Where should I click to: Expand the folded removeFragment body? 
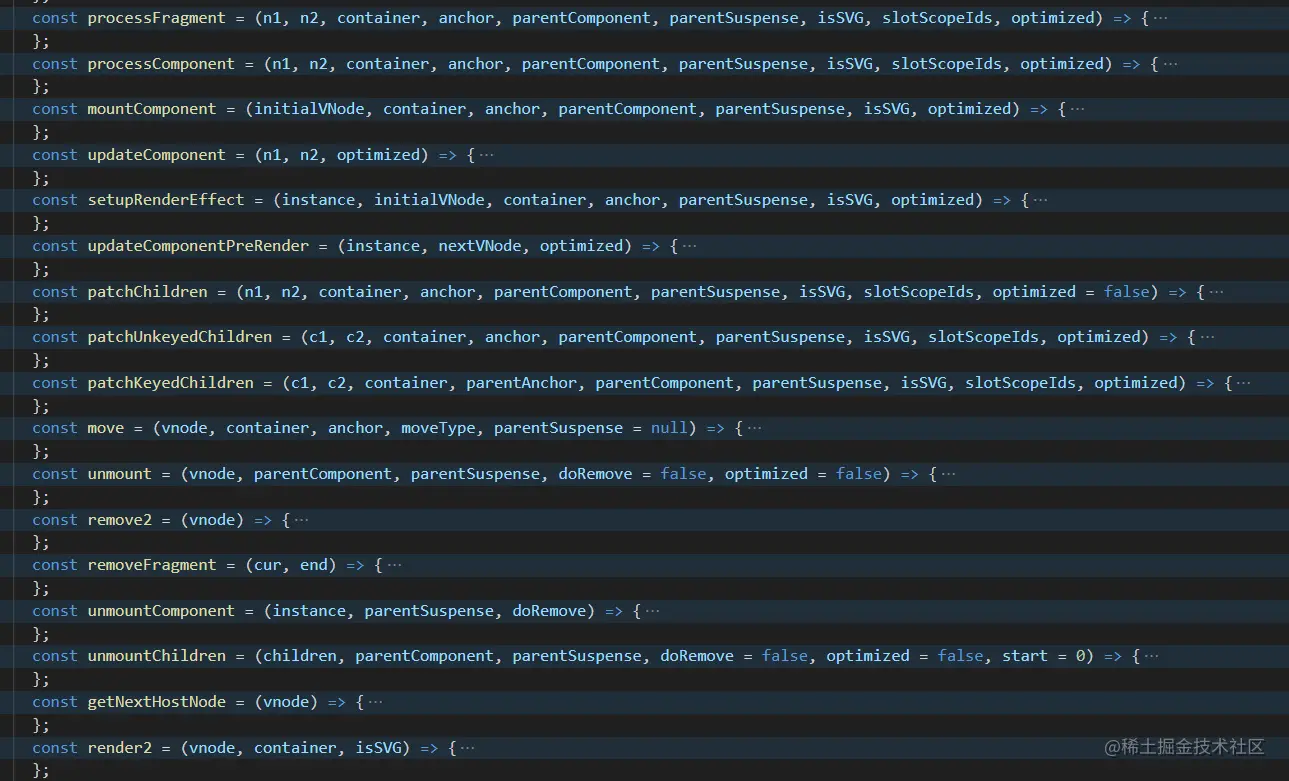393,565
